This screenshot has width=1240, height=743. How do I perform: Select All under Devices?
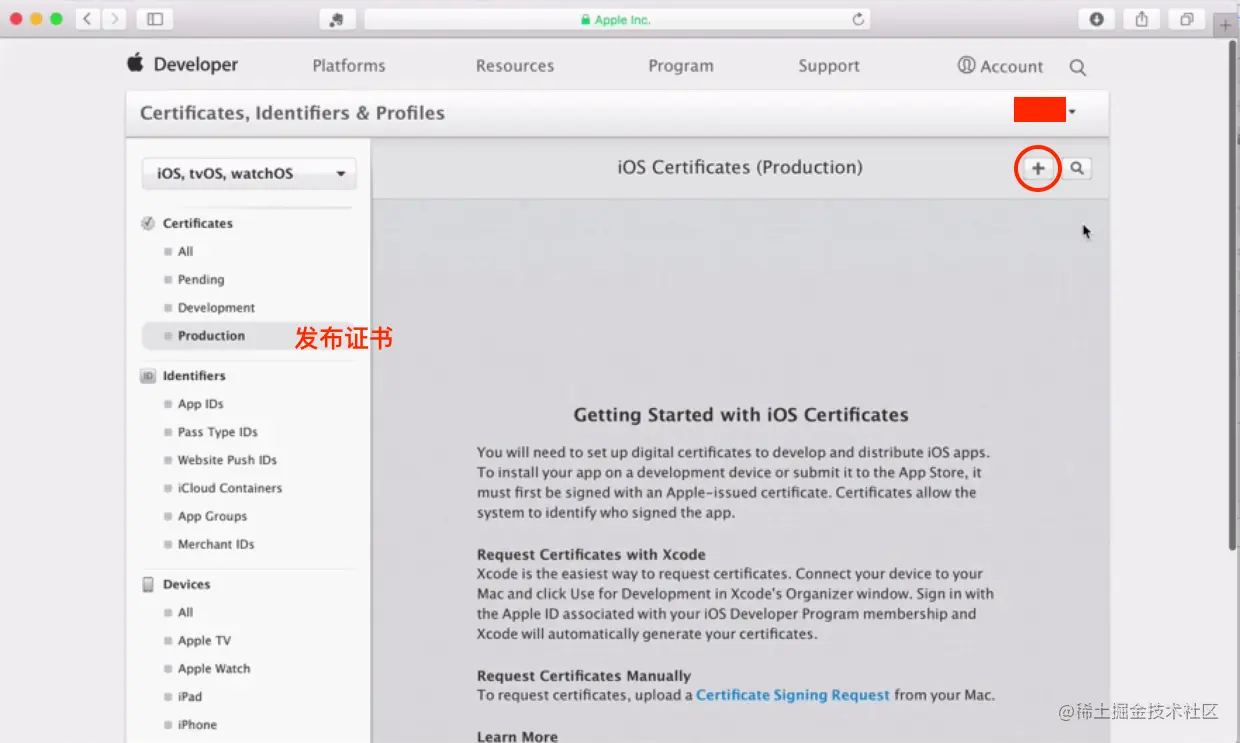(x=185, y=612)
